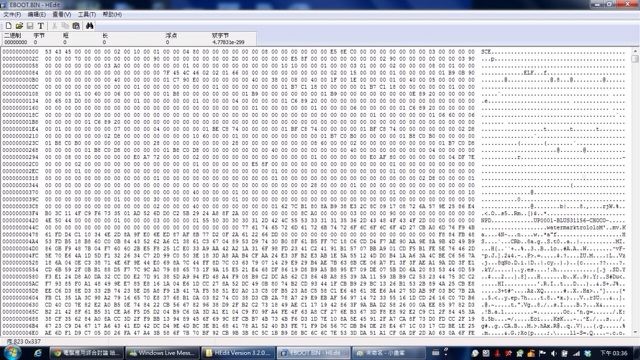The width and height of the screenshot is (640, 360).
Task: Switch to Windows Live Messenger taskbar button
Action: (162, 353)
